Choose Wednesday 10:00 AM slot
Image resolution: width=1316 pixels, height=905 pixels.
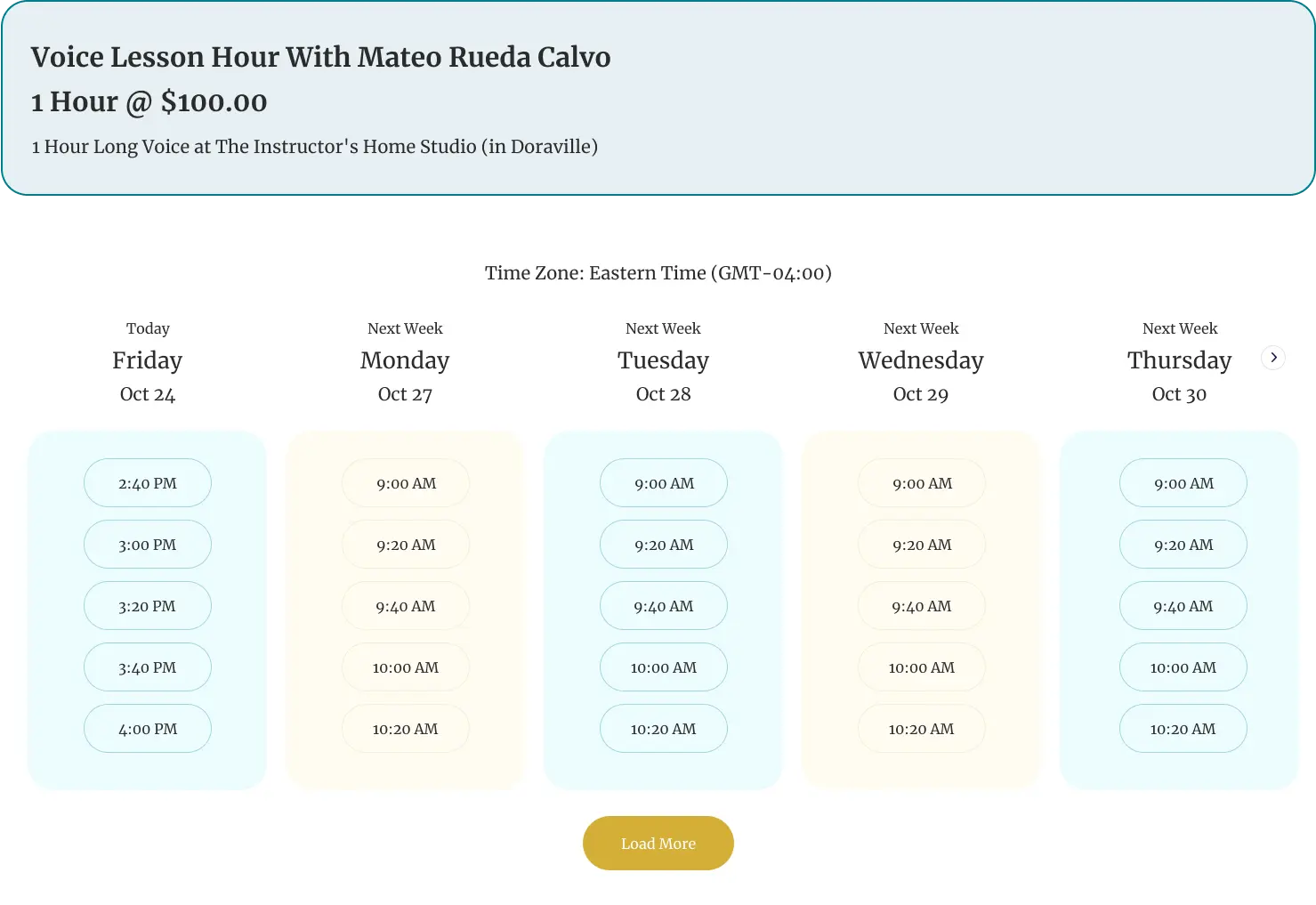(922, 667)
